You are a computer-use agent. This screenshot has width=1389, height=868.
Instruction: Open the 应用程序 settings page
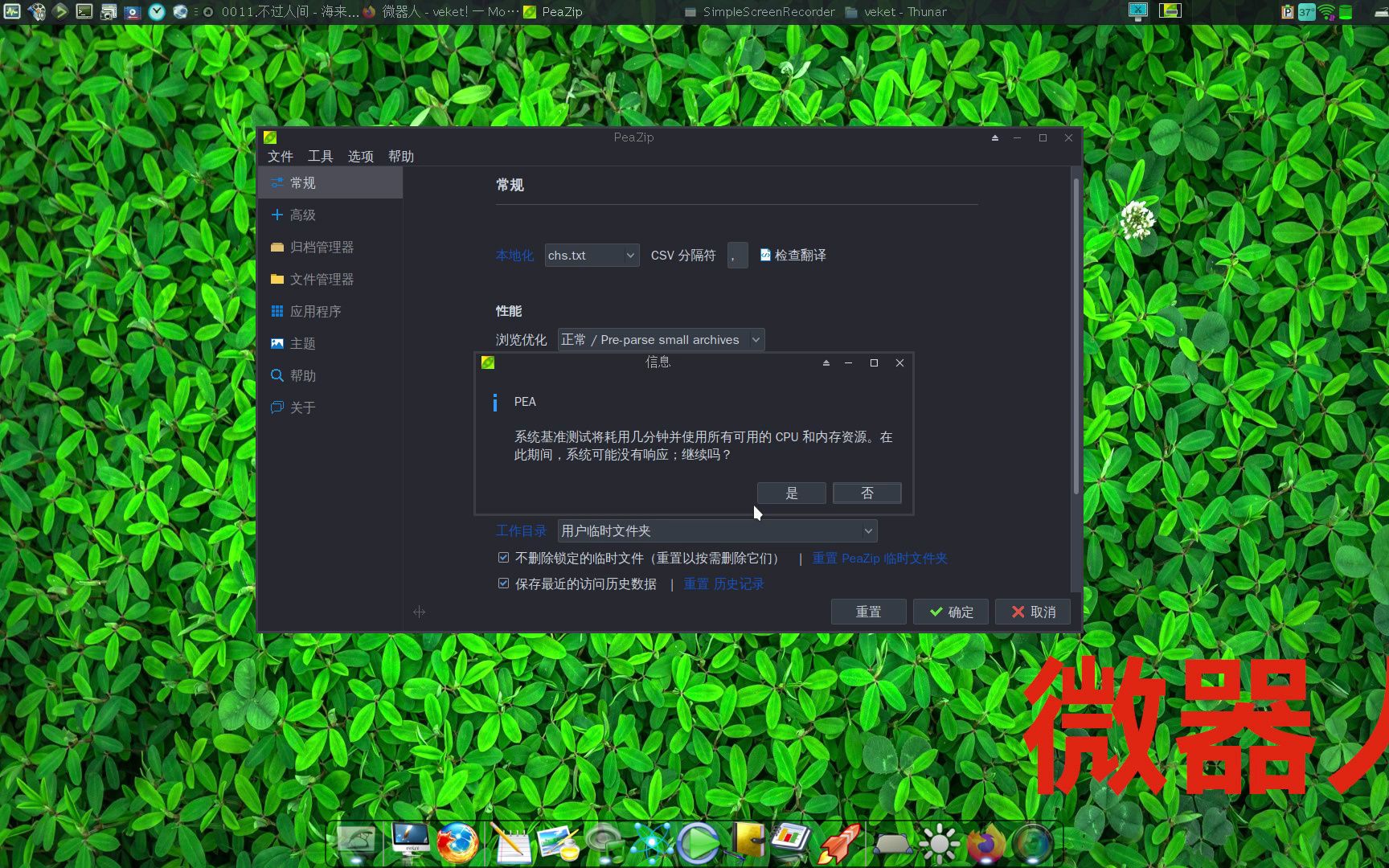coord(330,312)
